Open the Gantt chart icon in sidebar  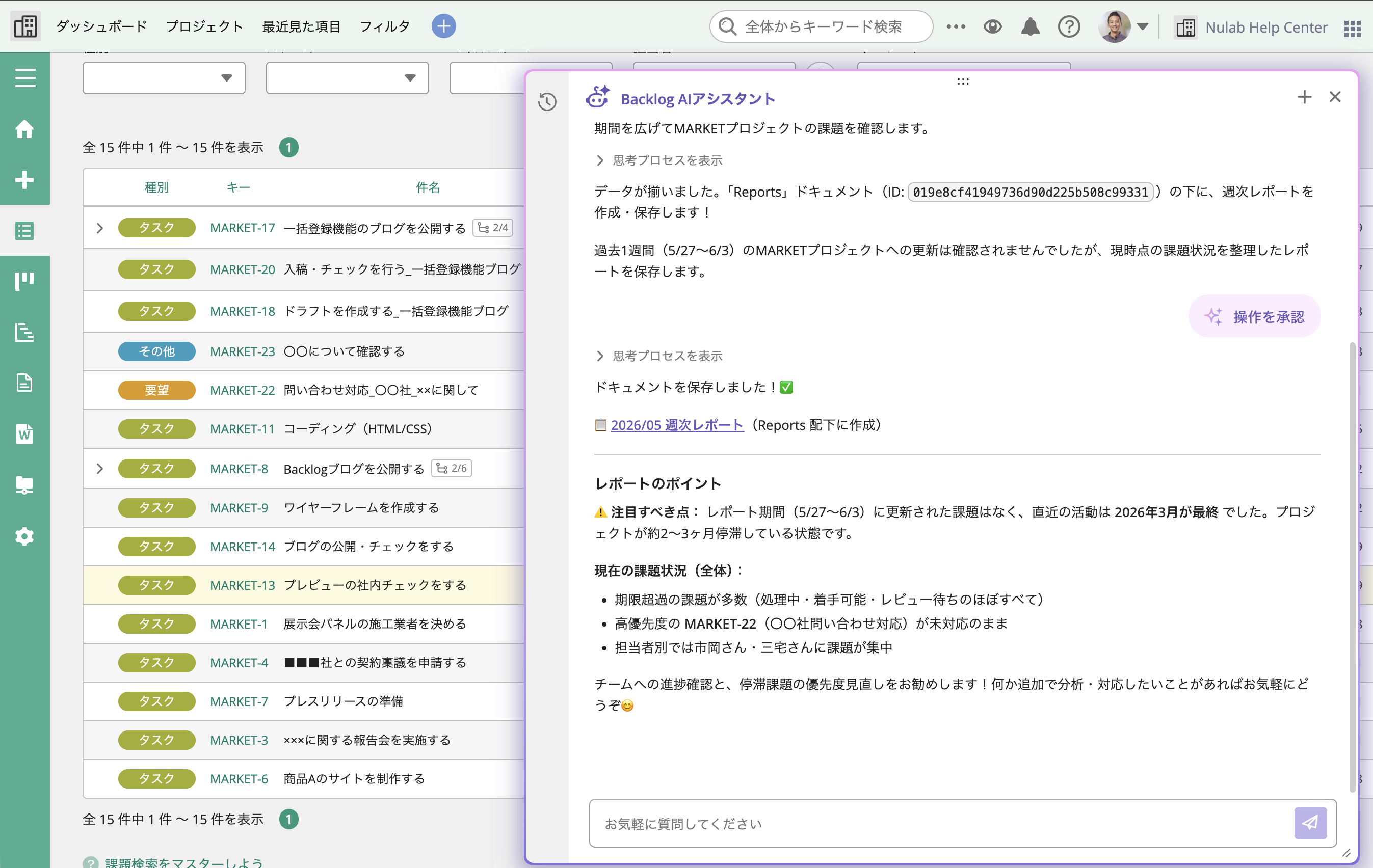point(24,332)
